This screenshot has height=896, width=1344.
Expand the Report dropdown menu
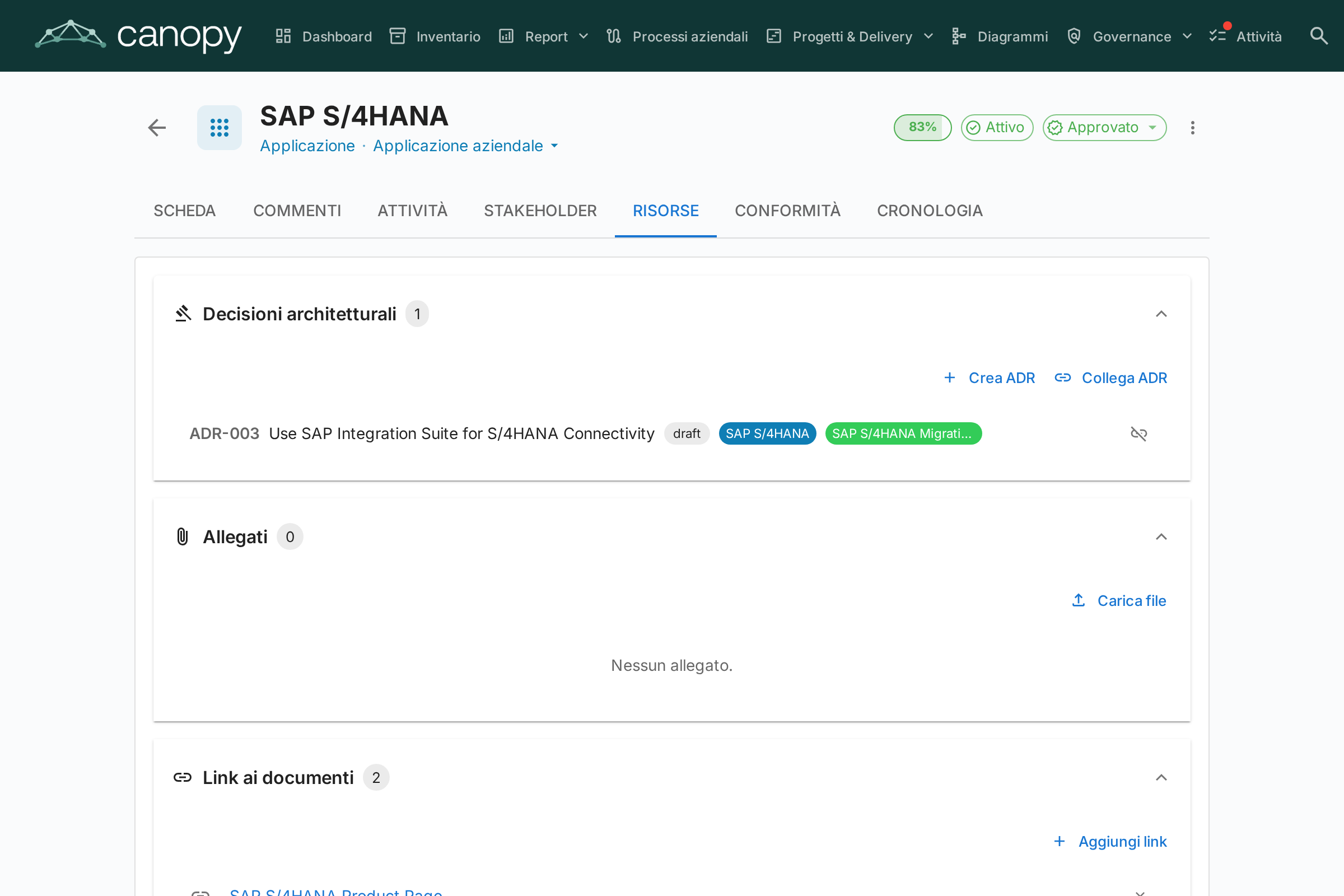click(x=543, y=36)
